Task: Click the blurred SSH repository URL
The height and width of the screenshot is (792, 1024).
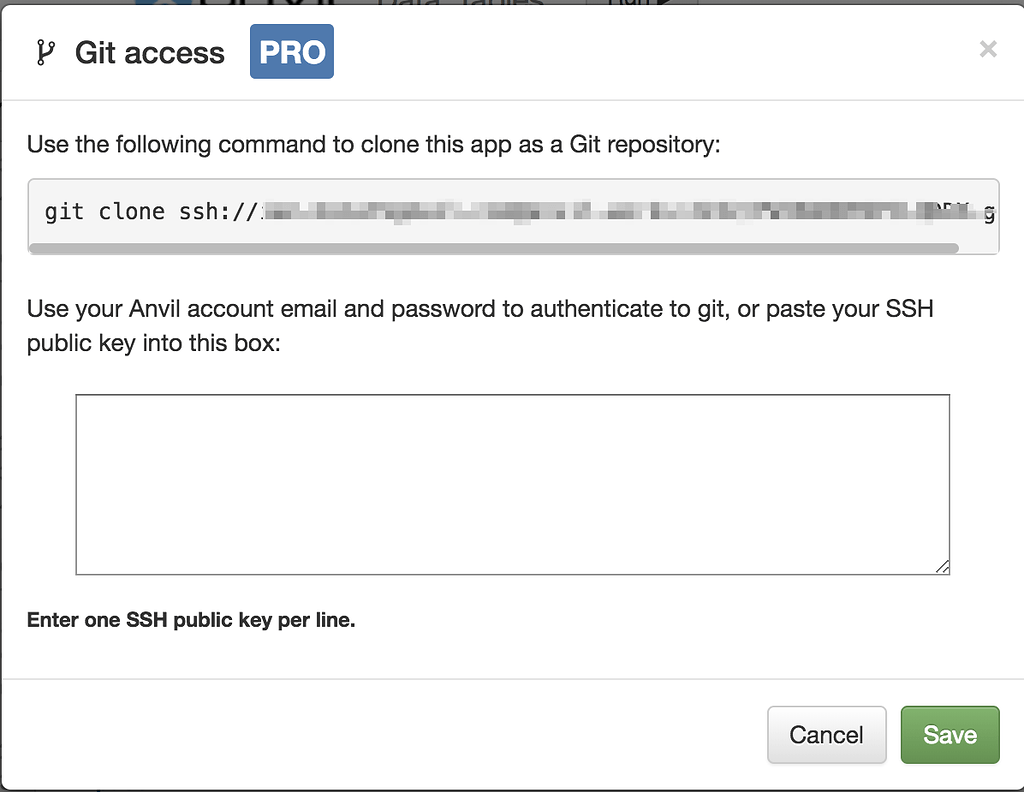Action: 600,212
